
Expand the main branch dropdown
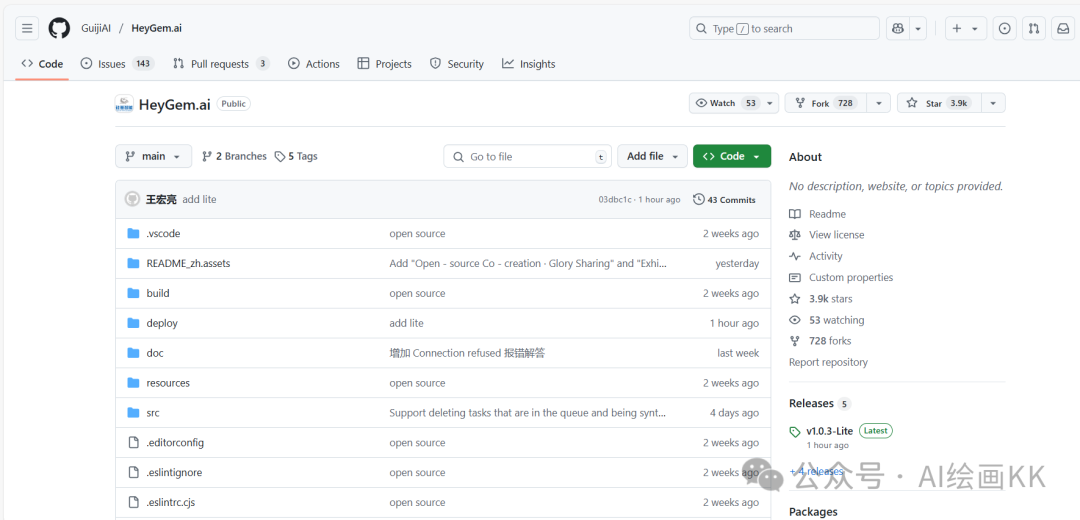click(153, 156)
